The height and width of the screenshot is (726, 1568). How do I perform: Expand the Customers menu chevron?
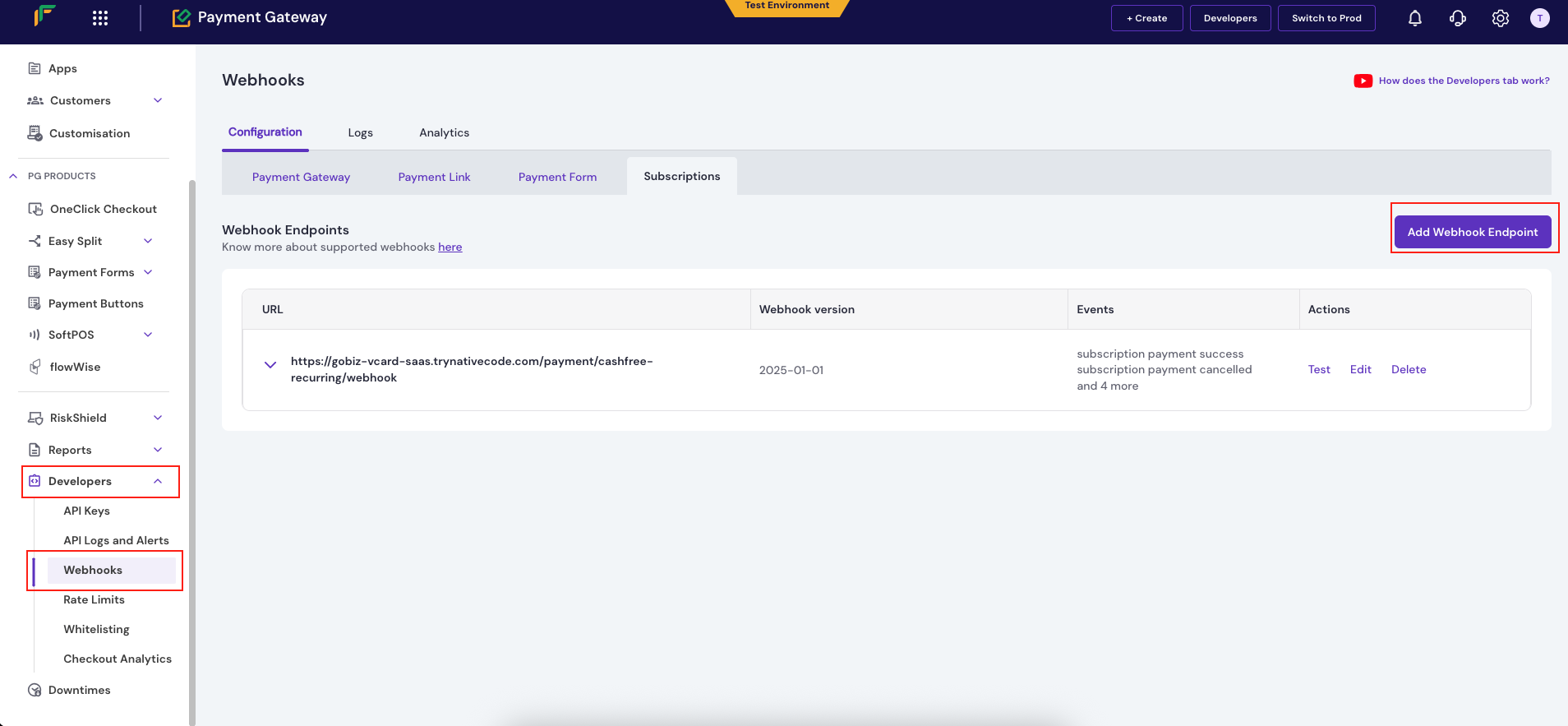point(158,100)
